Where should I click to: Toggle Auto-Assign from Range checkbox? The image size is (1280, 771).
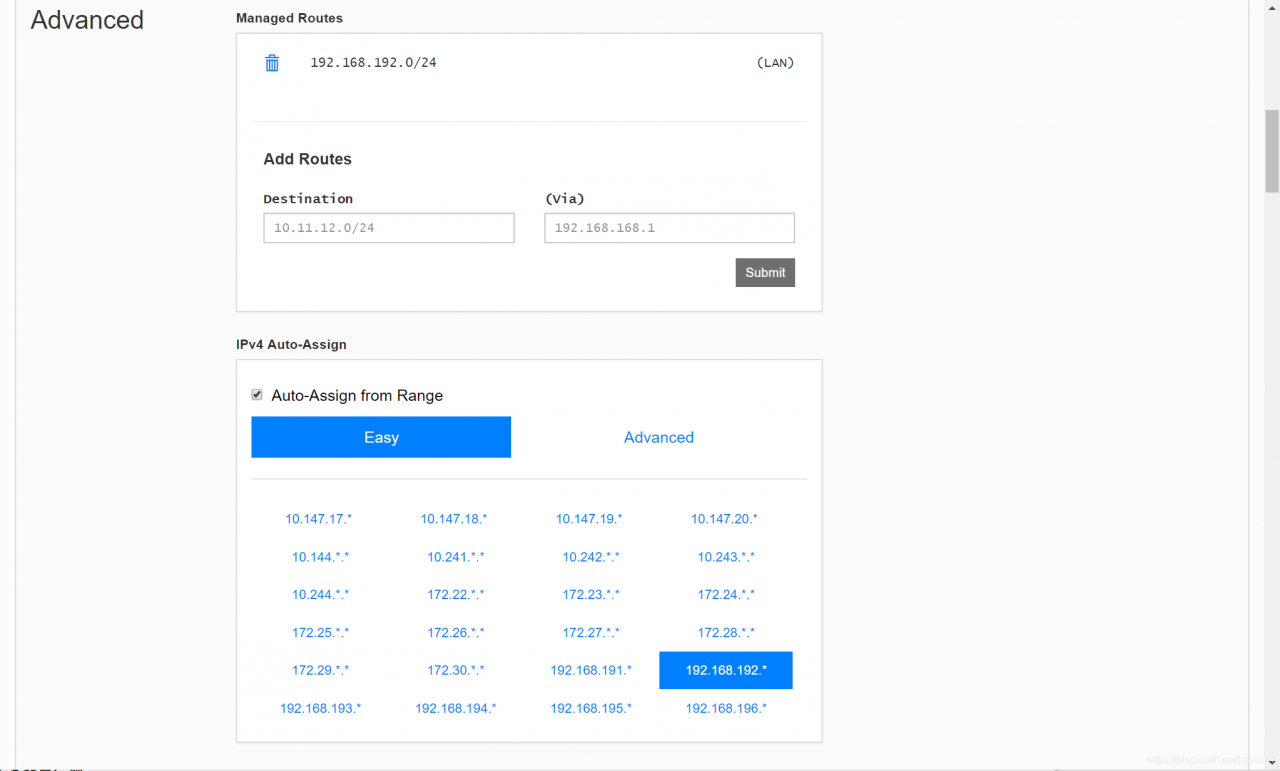(257, 395)
